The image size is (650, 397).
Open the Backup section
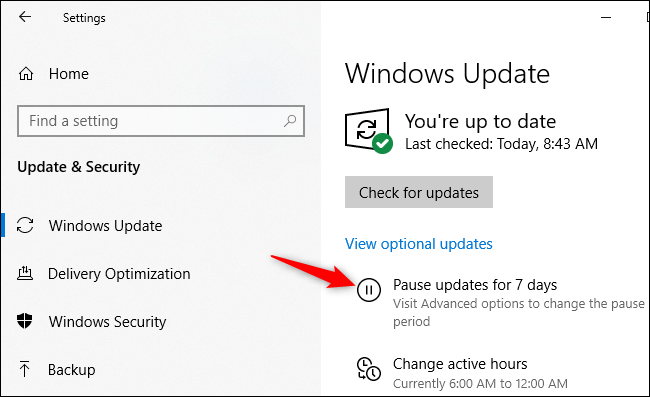pyautogui.click(x=72, y=370)
